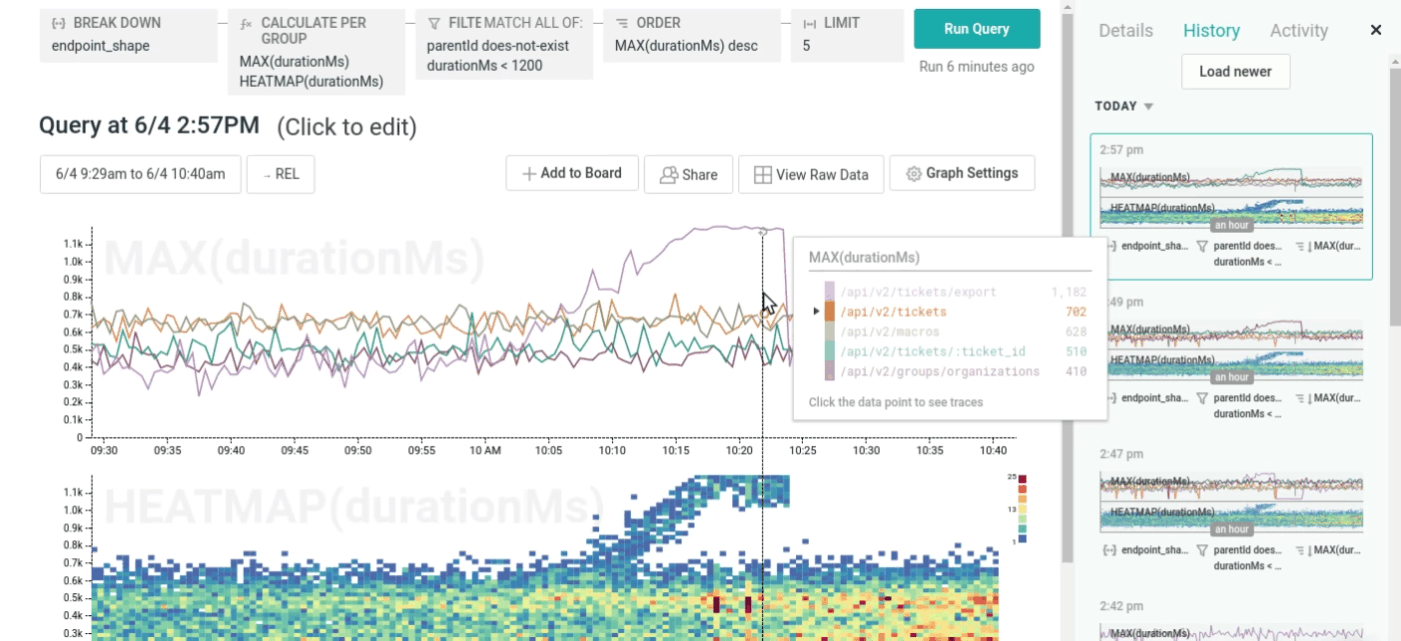Click the Run Query button
The width and height of the screenshot is (1401, 641).
(976, 28)
